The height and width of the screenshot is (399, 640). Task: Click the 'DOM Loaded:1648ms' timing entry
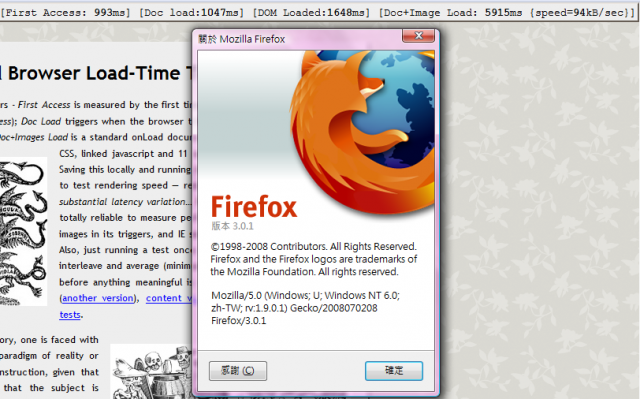click(x=311, y=12)
